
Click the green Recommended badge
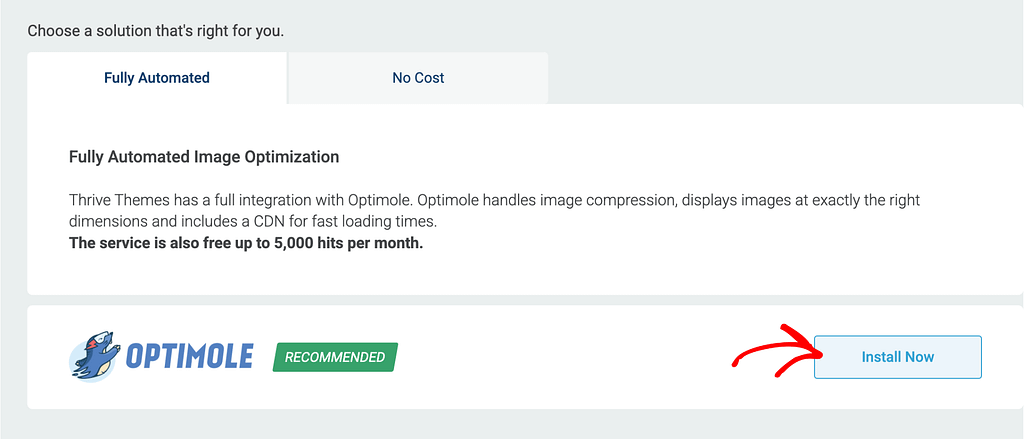(x=335, y=357)
